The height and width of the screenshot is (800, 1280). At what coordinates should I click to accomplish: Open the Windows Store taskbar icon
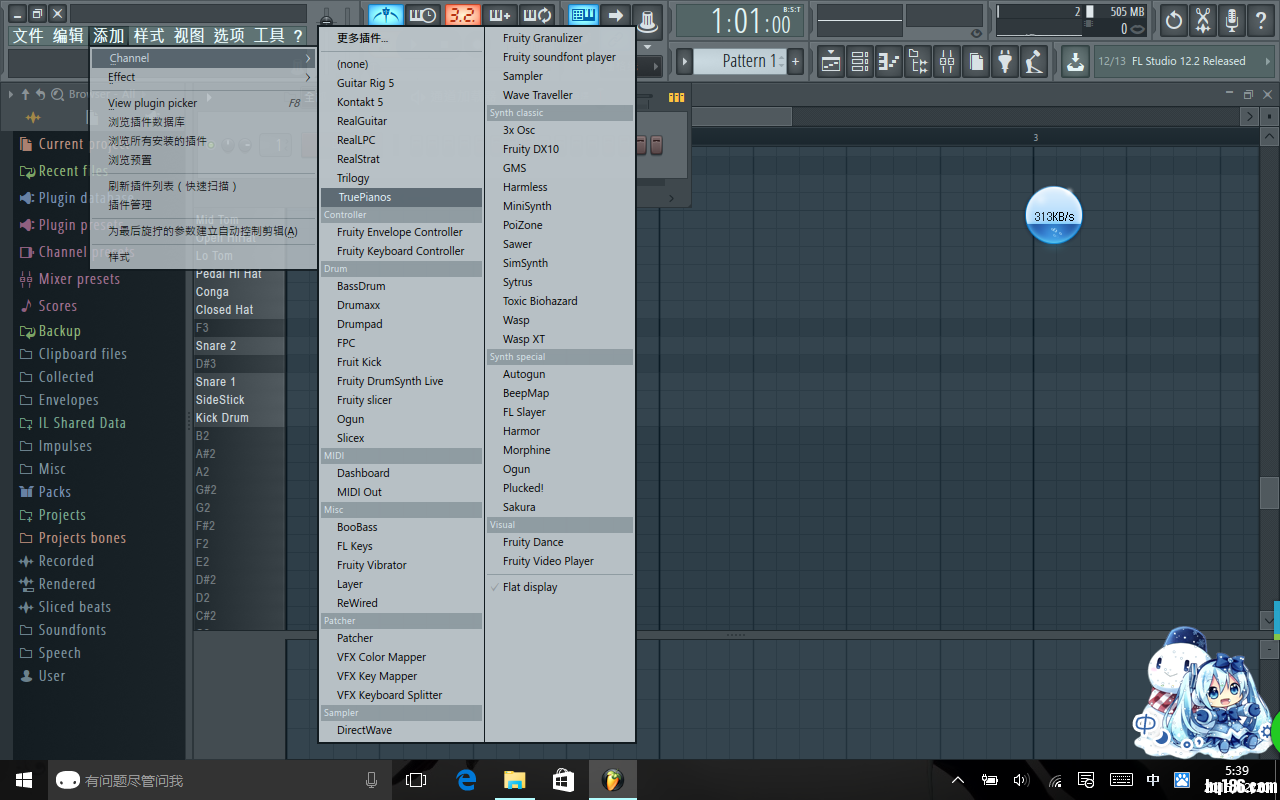pyautogui.click(x=563, y=780)
